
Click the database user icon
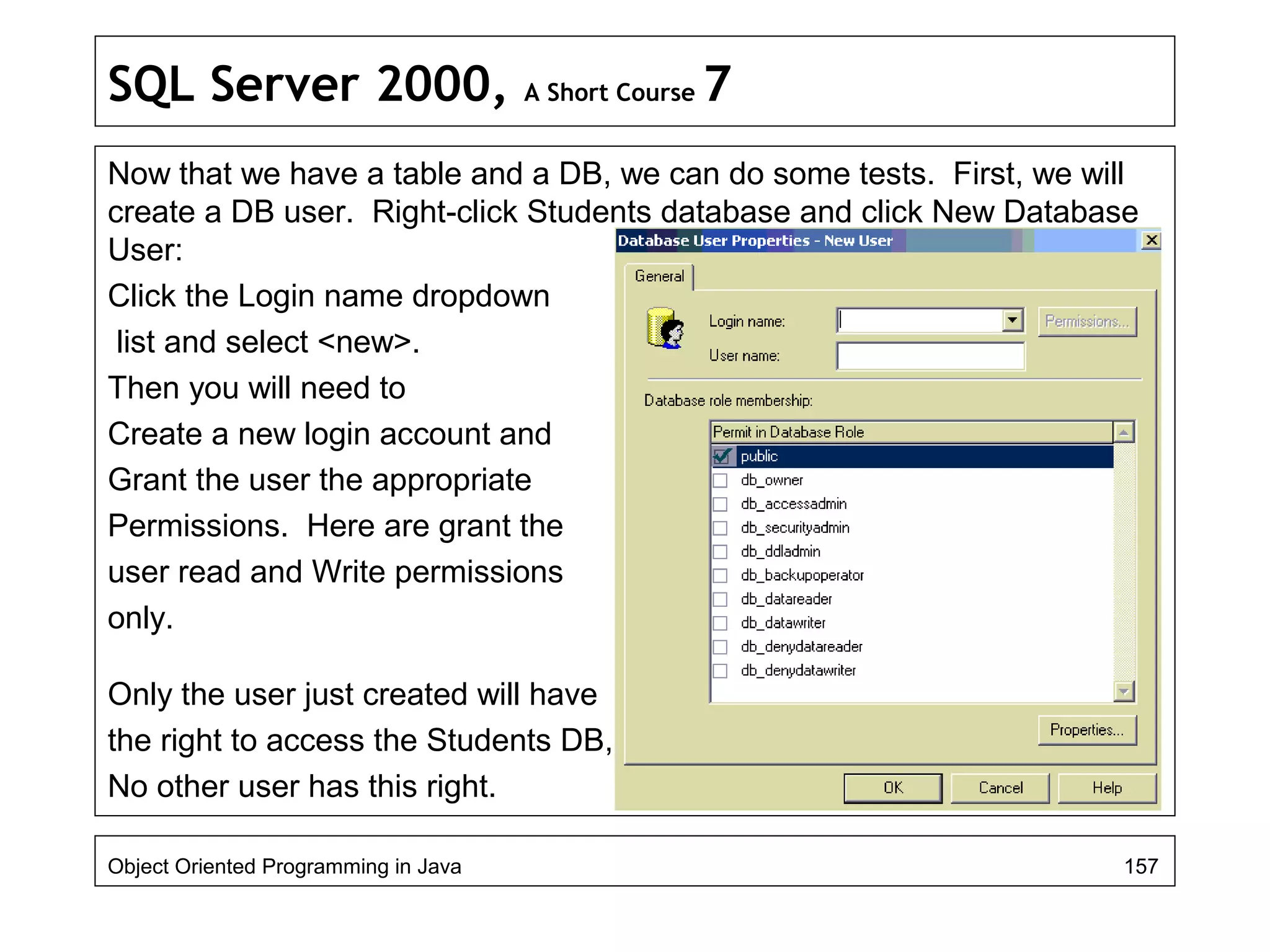[x=665, y=328]
